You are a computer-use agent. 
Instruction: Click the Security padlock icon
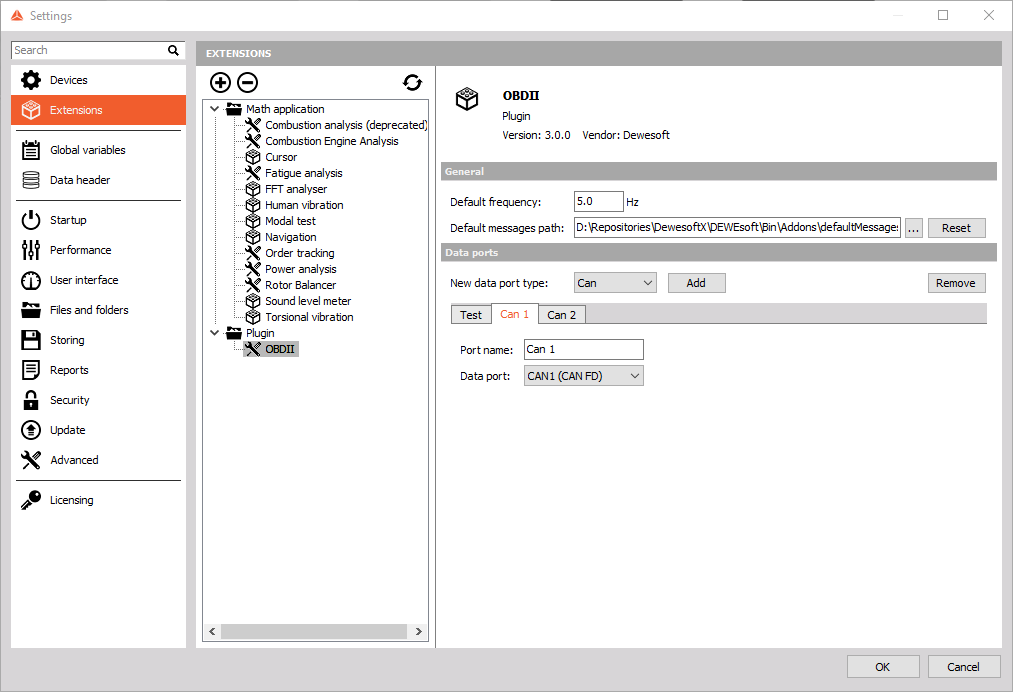coord(30,400)
